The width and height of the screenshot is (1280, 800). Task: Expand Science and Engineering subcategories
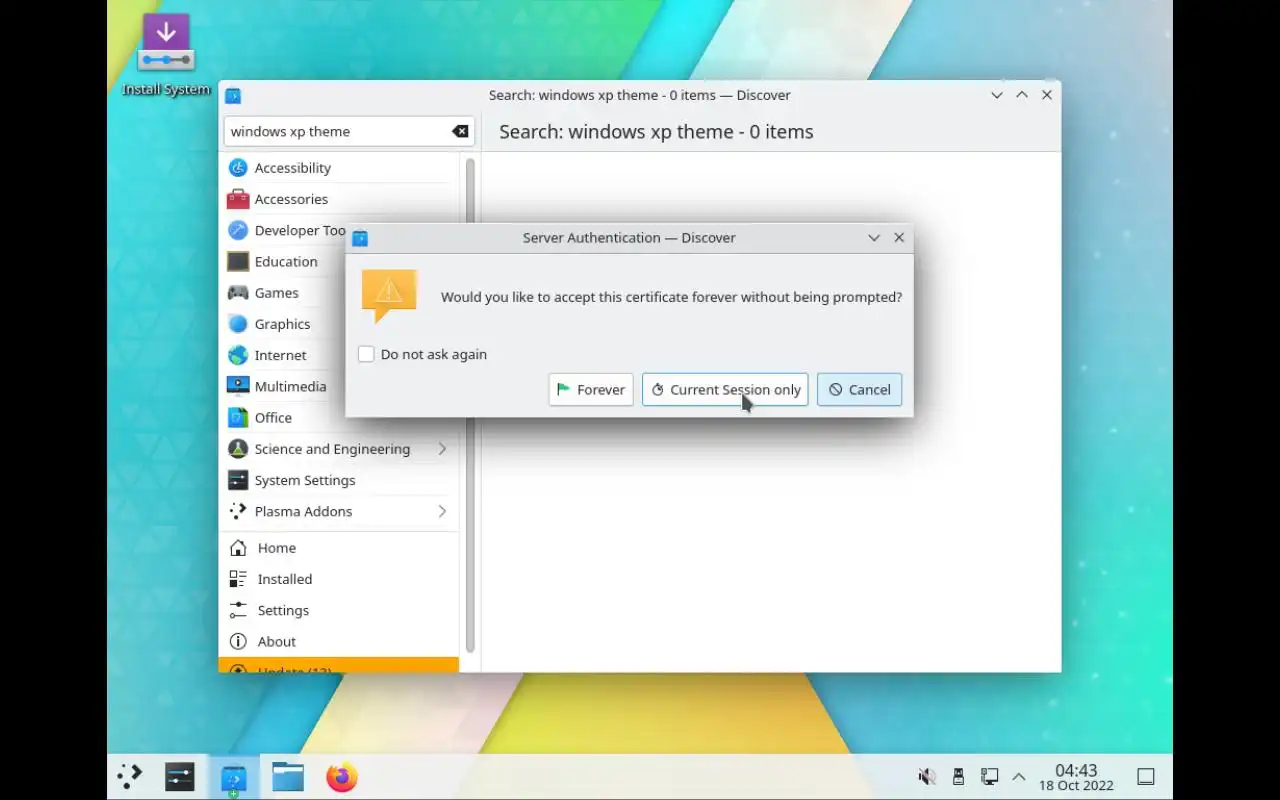click(442, 449)
